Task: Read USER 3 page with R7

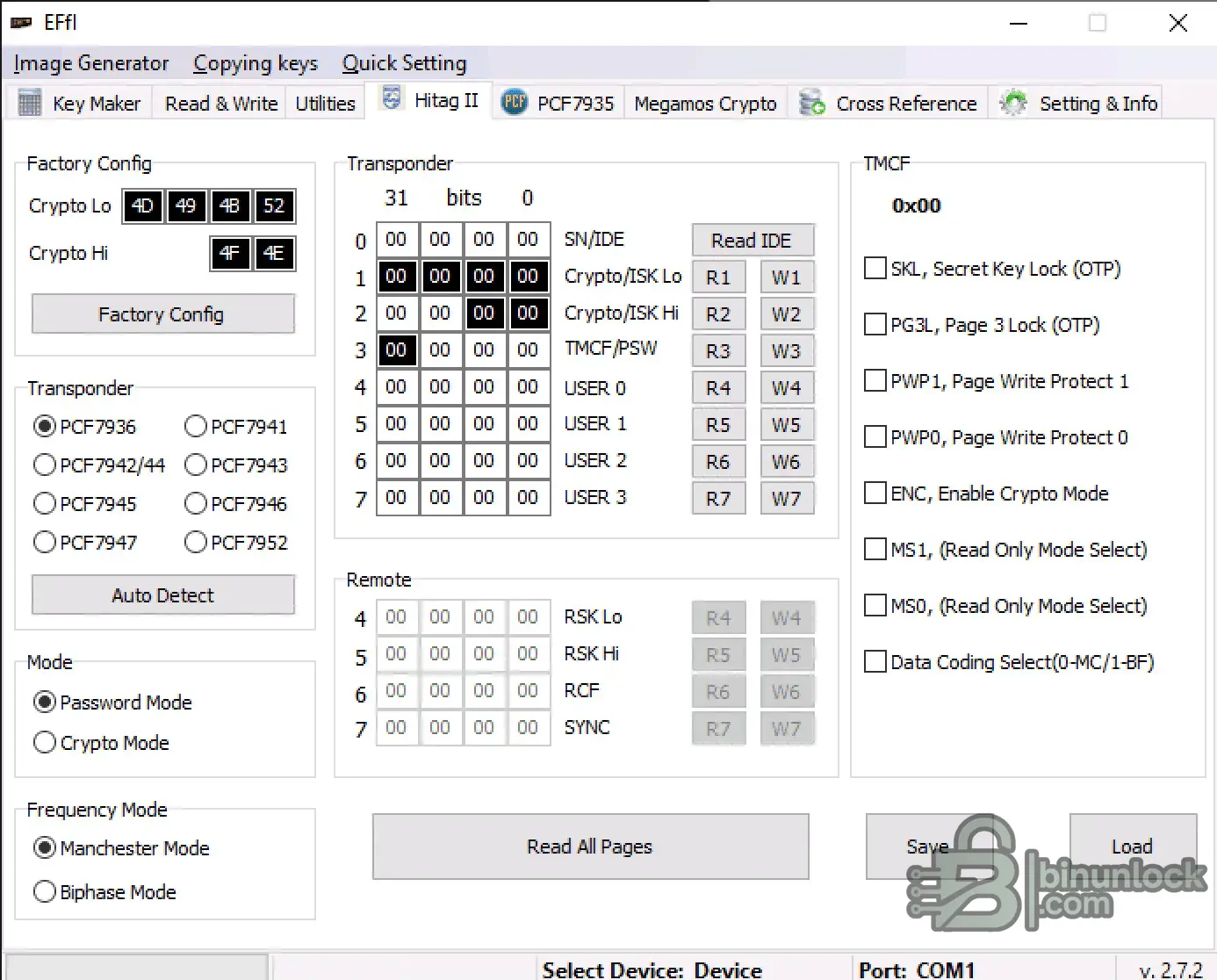Action: point(718,499)
